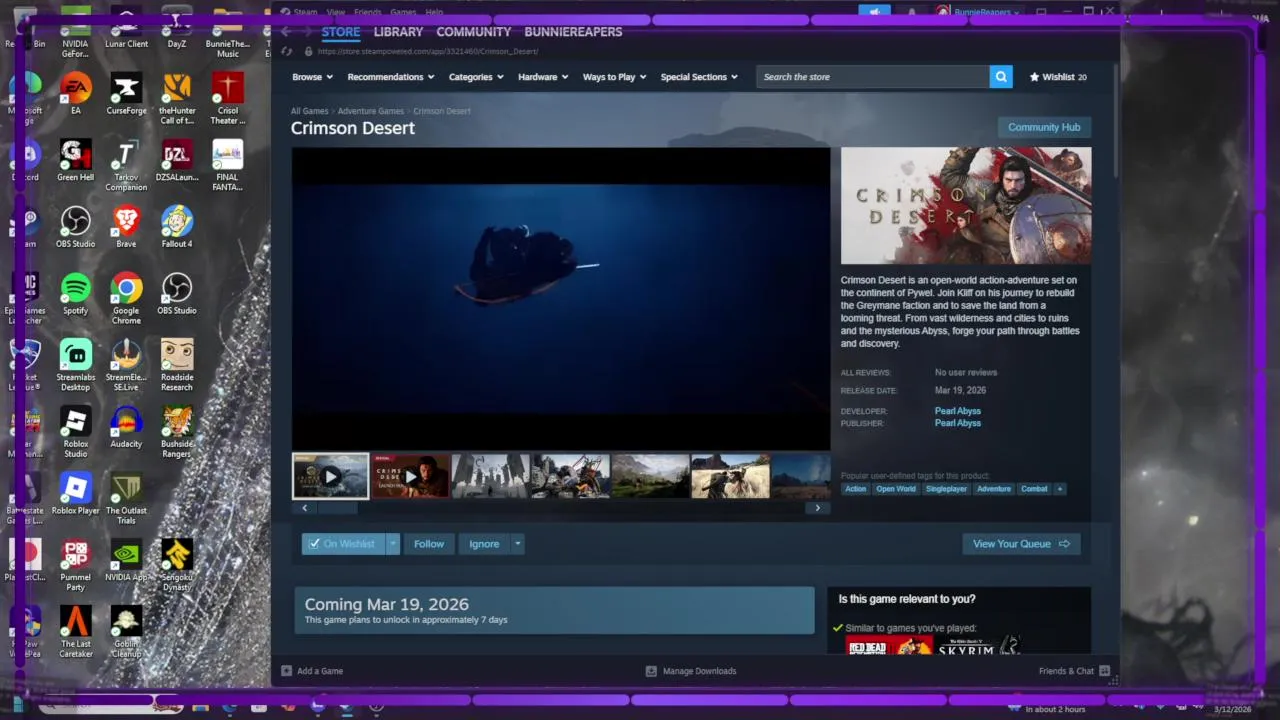1280x720 pixels.
Task: Click the Singleplayer tag
Action: coord(946,489)
